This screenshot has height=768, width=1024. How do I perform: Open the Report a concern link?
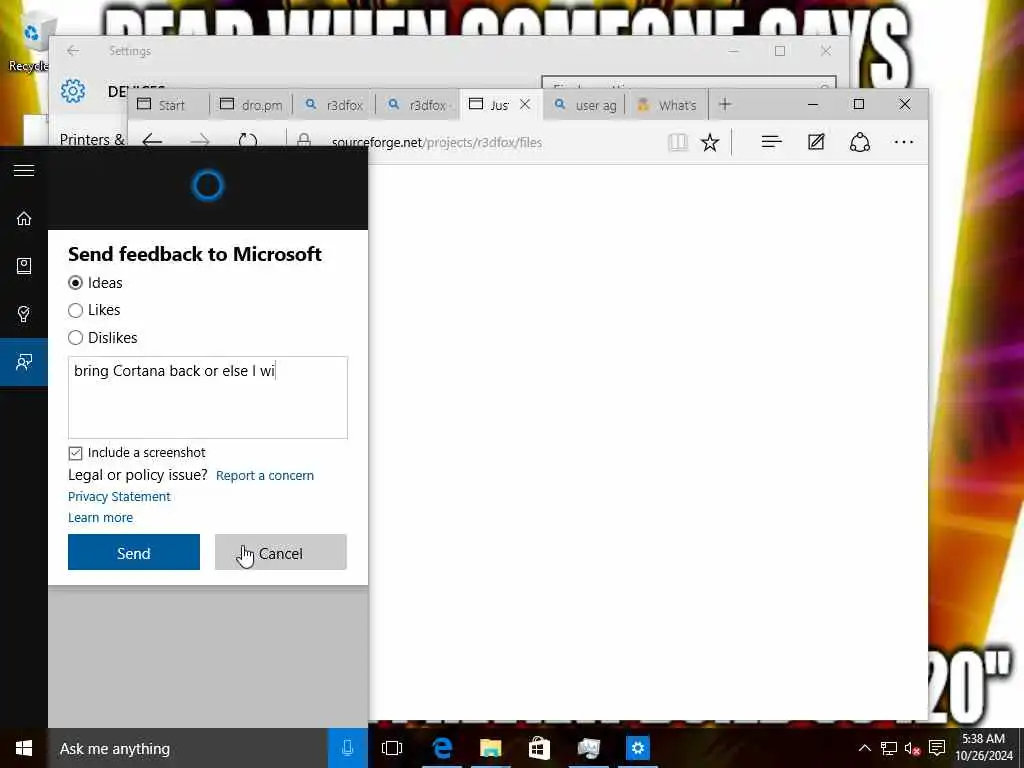tap(264, 475)
